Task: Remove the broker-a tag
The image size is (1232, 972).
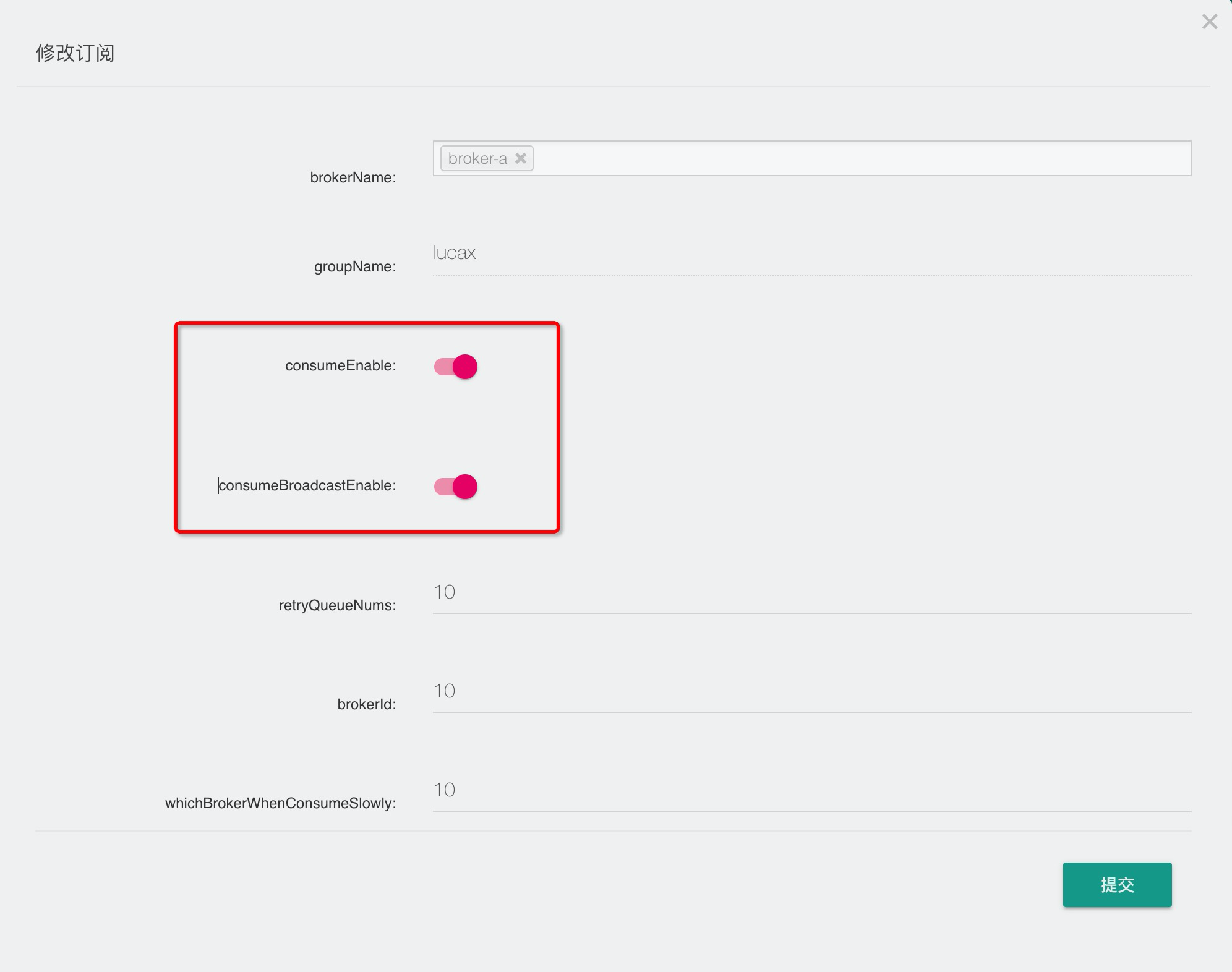Action: point(521,158)
